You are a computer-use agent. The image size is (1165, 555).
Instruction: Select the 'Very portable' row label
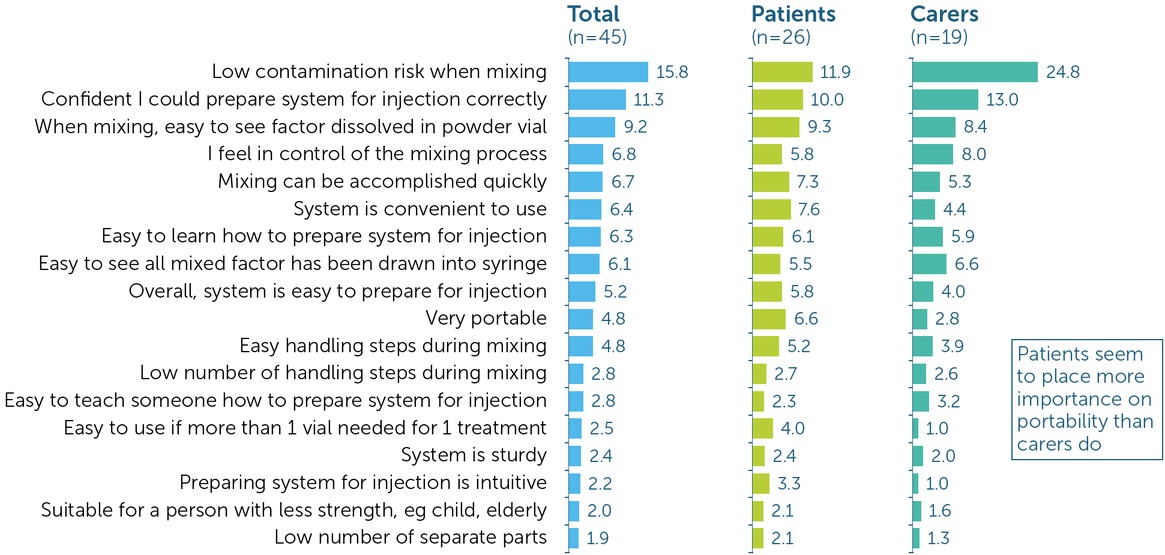[x=486, y=319]
